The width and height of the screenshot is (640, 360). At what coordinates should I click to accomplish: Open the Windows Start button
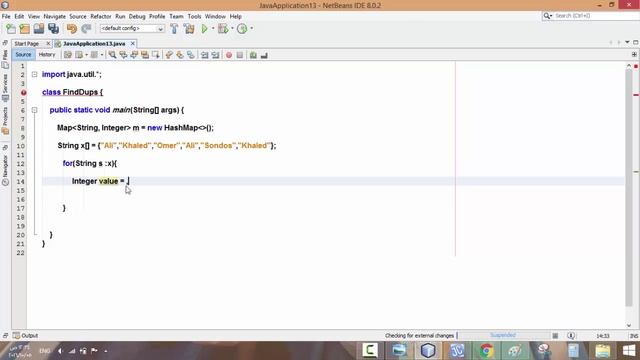pyautogui.click(x=629, y=351)
